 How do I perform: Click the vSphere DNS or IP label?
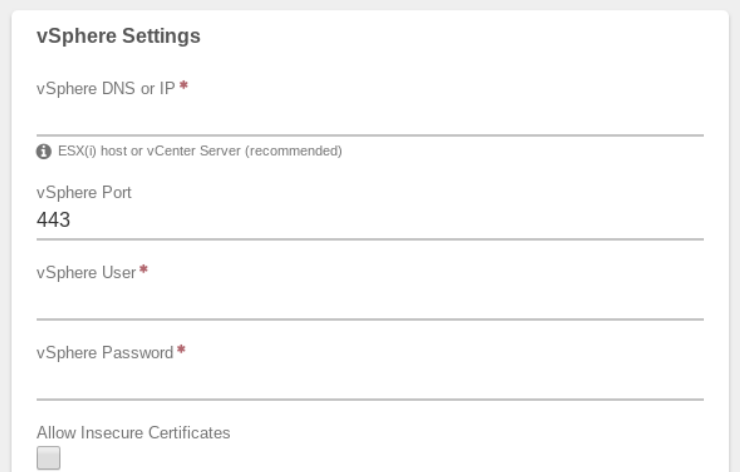(x=106, y=88)
